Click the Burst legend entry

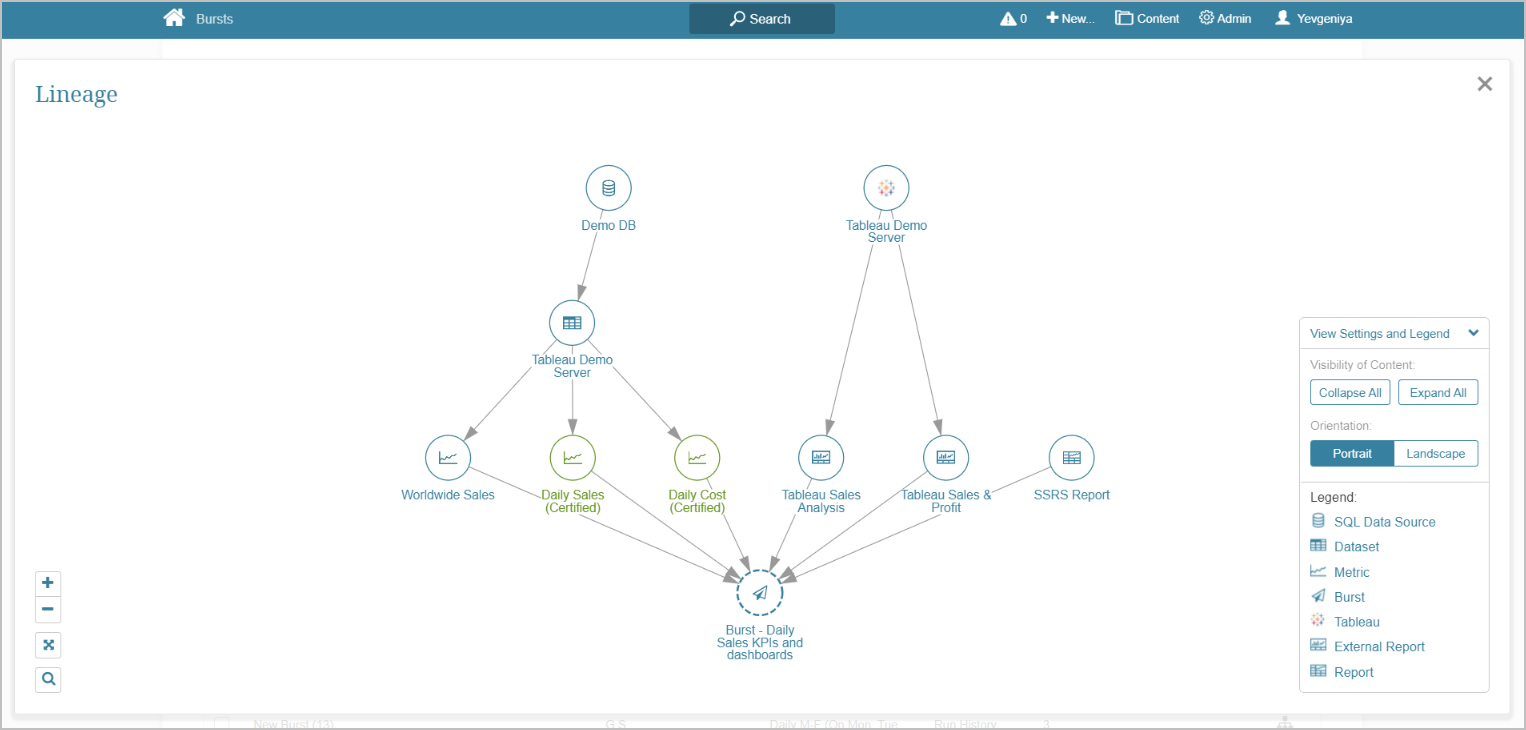(1338, 597)
